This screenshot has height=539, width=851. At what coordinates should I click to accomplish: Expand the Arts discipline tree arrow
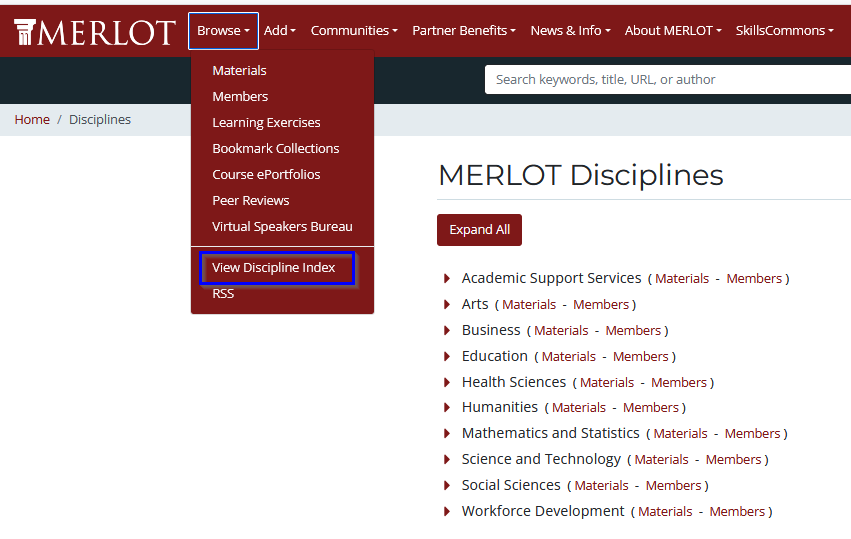447,305
